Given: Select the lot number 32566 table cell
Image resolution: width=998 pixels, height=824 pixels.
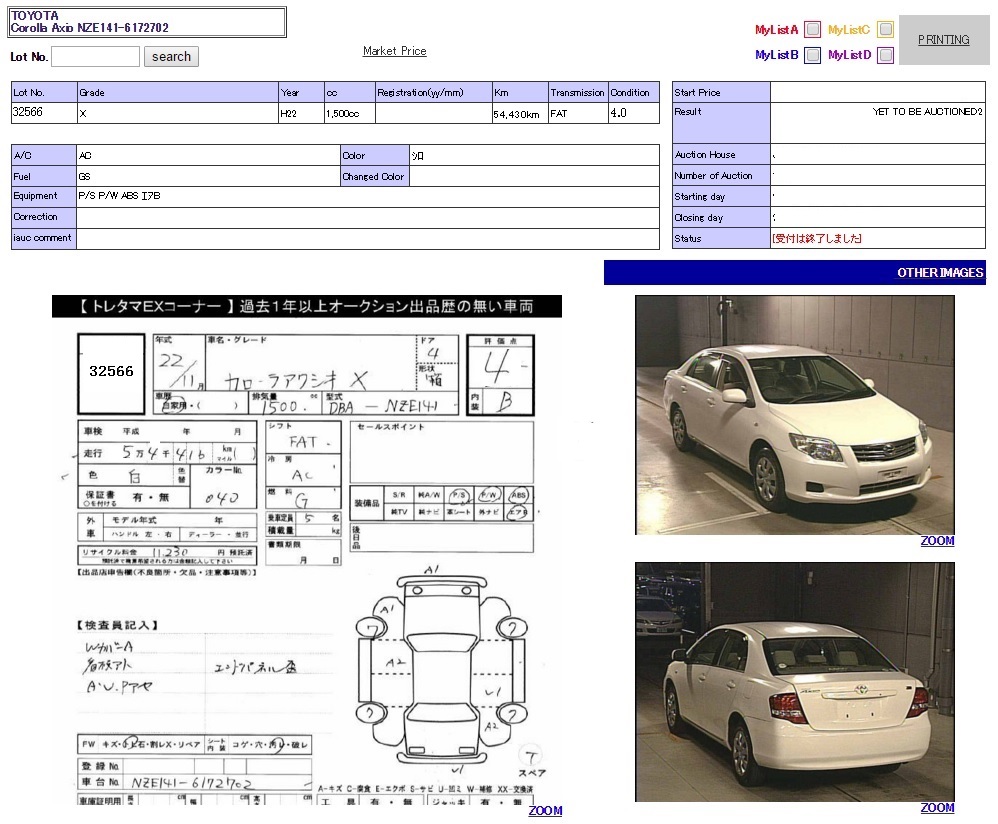Looking at the screenshot, I should (x=43, y=113).
